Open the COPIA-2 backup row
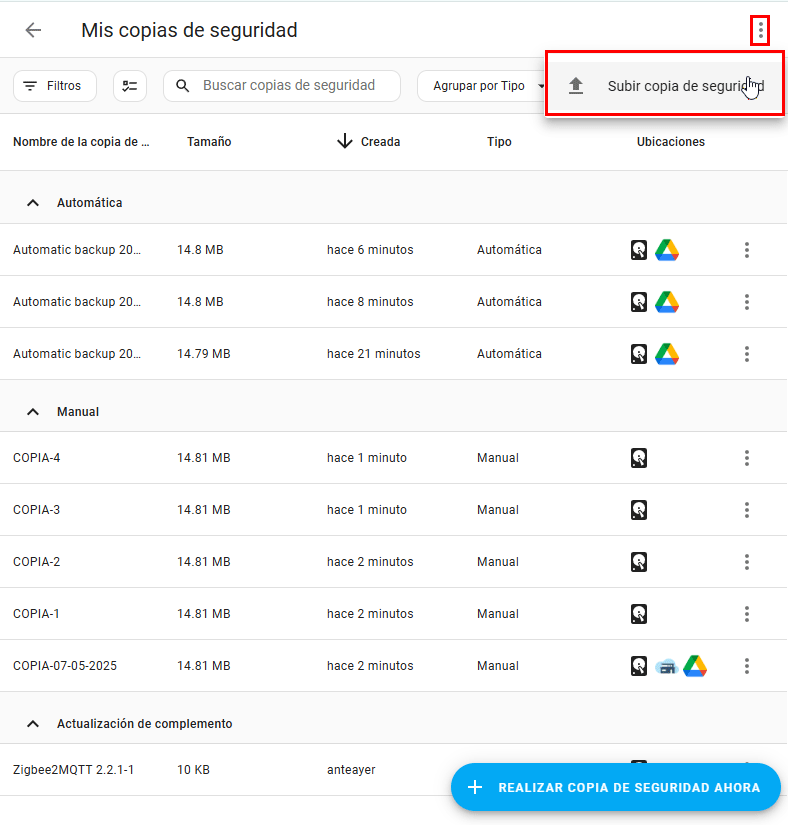 pyautogui.click(x=37, y=562)
